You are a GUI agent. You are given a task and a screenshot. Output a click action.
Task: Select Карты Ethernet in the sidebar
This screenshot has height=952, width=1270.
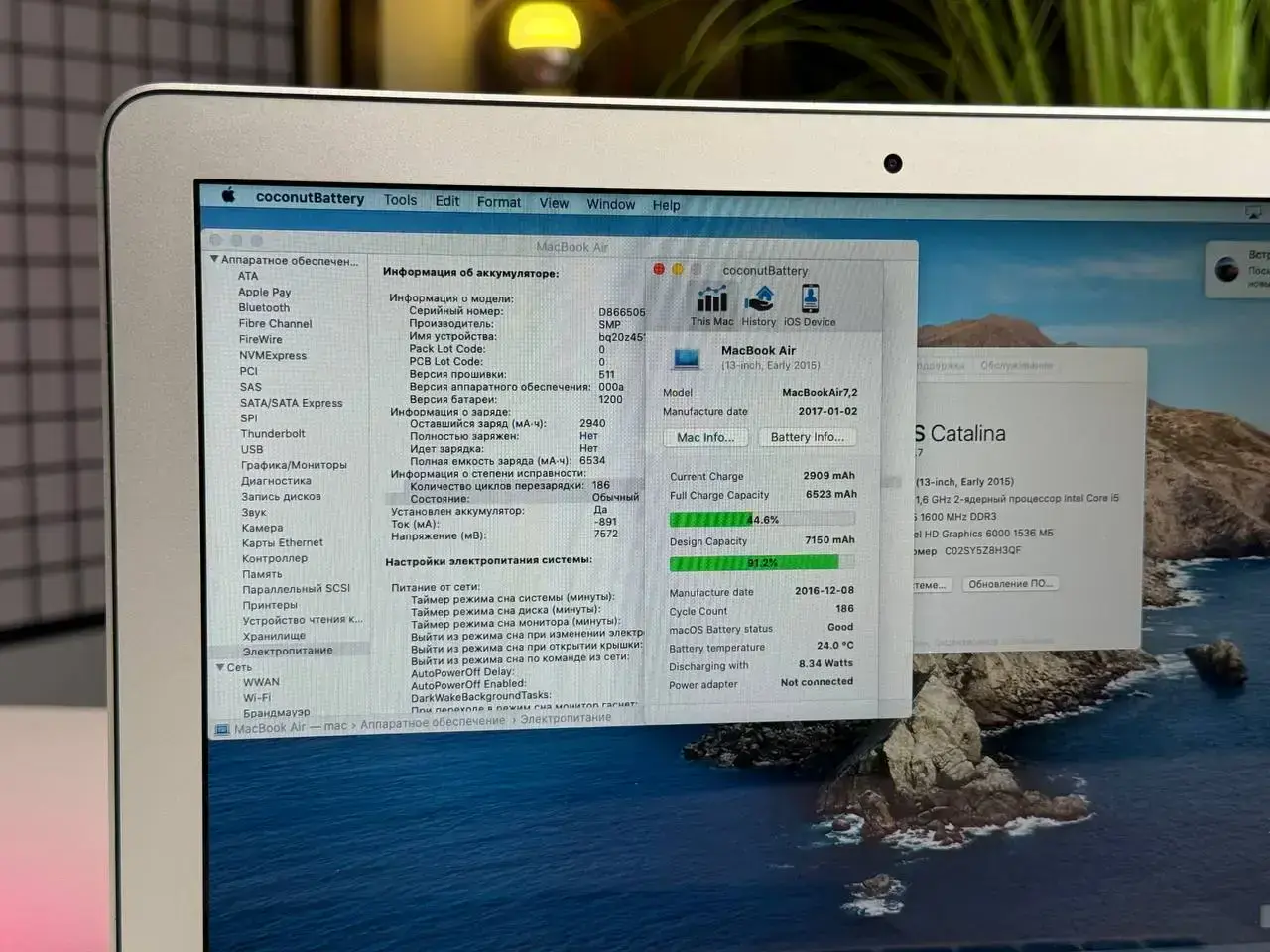tap(283, 542)
